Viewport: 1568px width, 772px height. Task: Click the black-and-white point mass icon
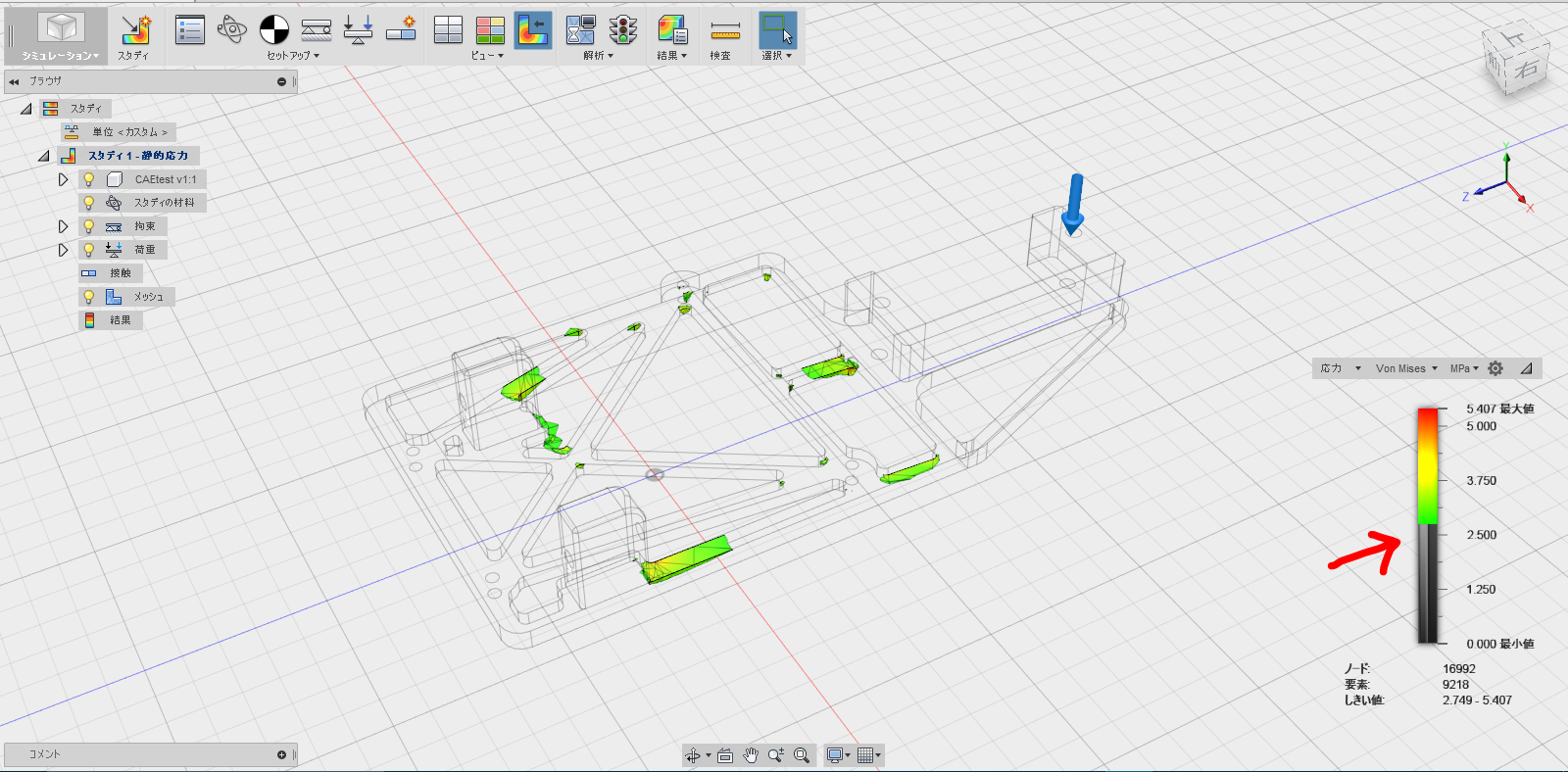click(274, 30)
